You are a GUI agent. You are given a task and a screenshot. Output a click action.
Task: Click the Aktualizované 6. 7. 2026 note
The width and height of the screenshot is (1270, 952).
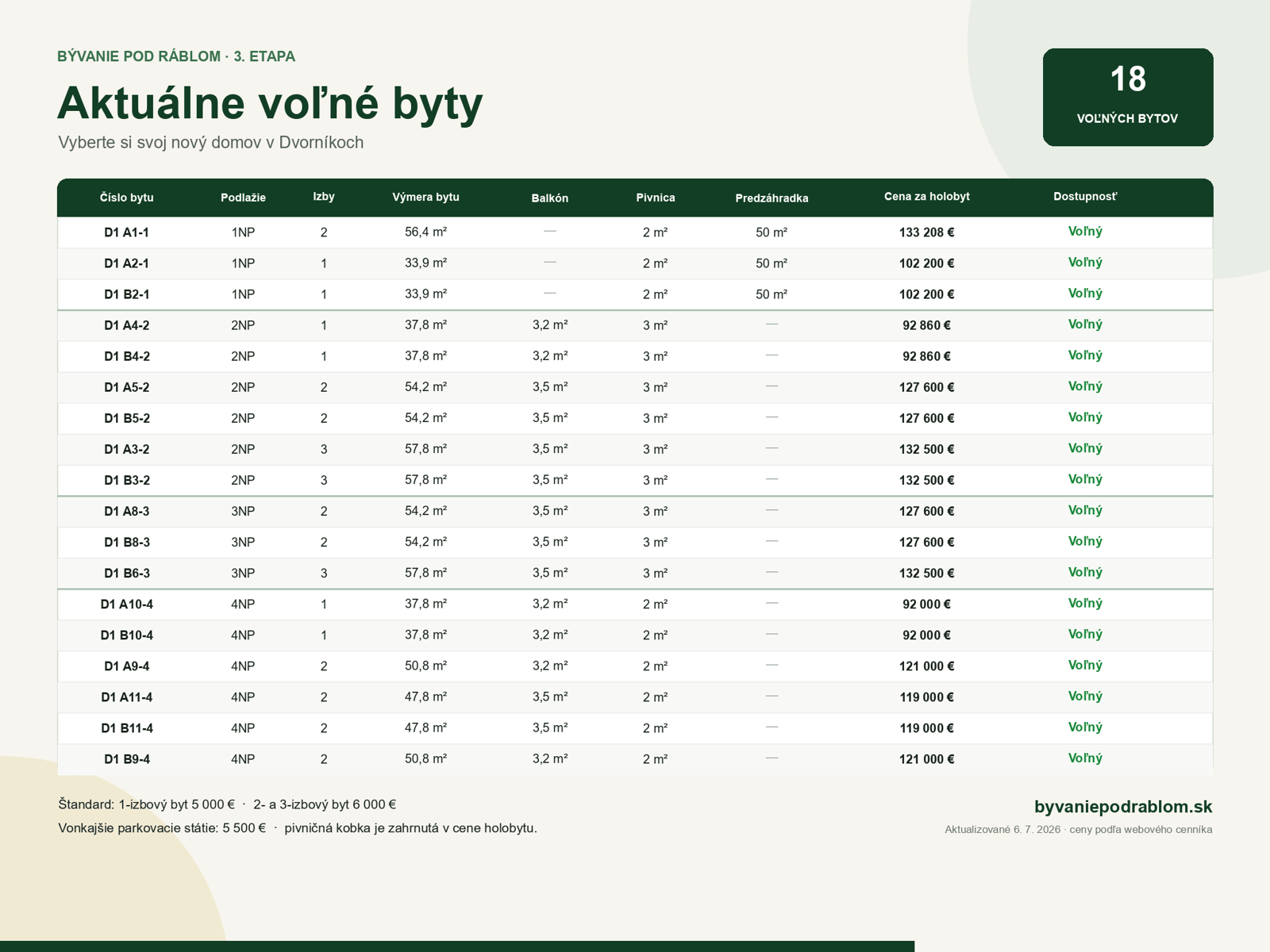[x=1078, y=830]
